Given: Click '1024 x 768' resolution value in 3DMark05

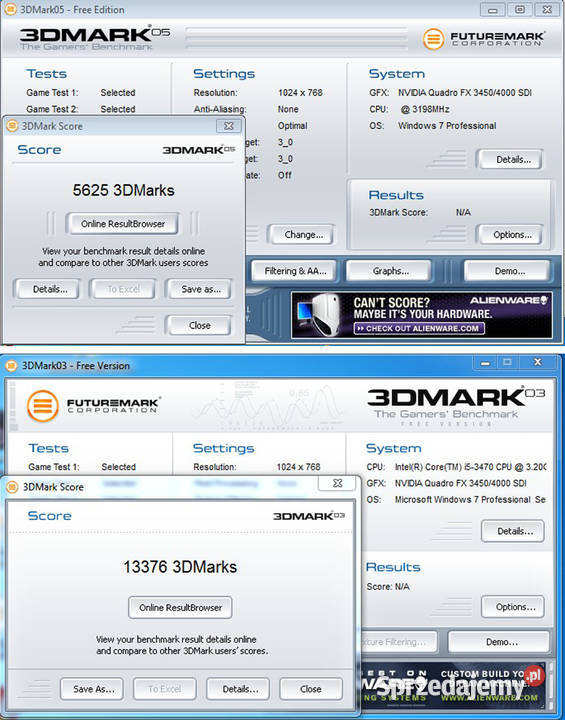Looking at the screenshot, I should coord(300,93).
